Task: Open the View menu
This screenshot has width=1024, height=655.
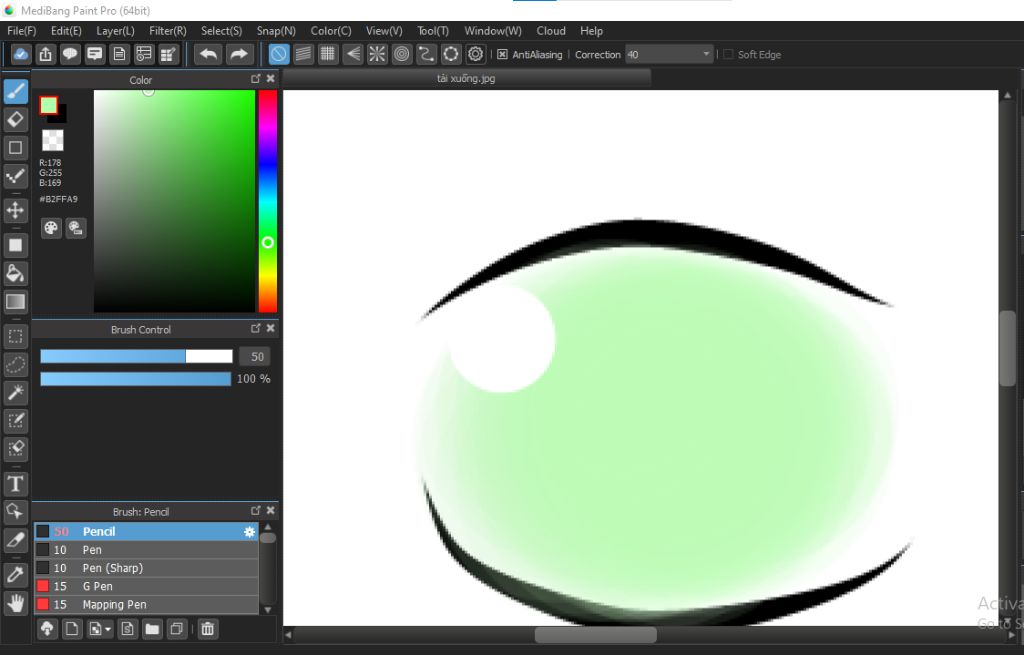Action: coord(384,31)
